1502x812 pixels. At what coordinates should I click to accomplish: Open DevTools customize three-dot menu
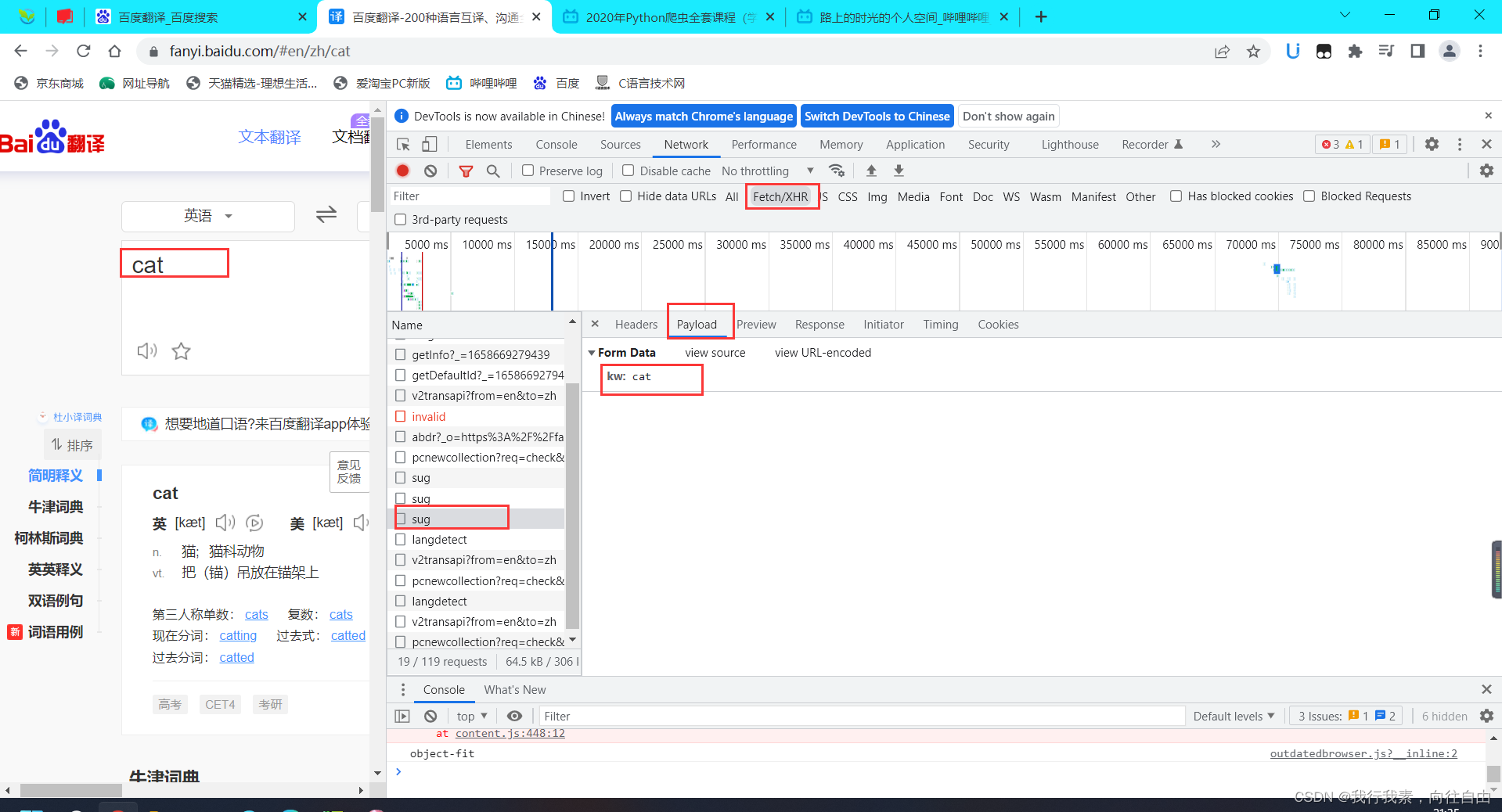(x=1460, y=144)
